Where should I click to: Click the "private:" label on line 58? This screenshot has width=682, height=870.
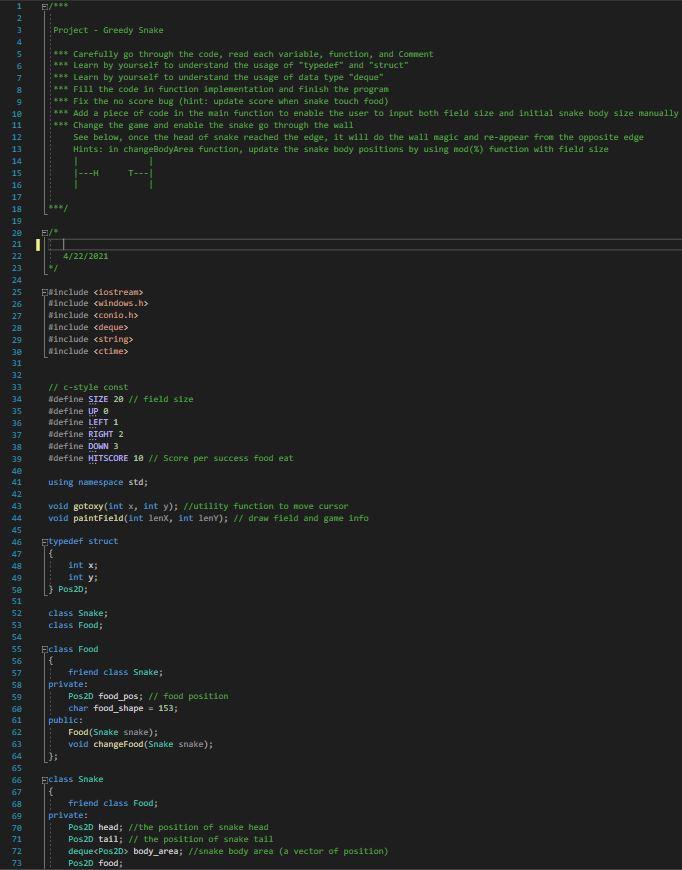(x=68, y=685)
